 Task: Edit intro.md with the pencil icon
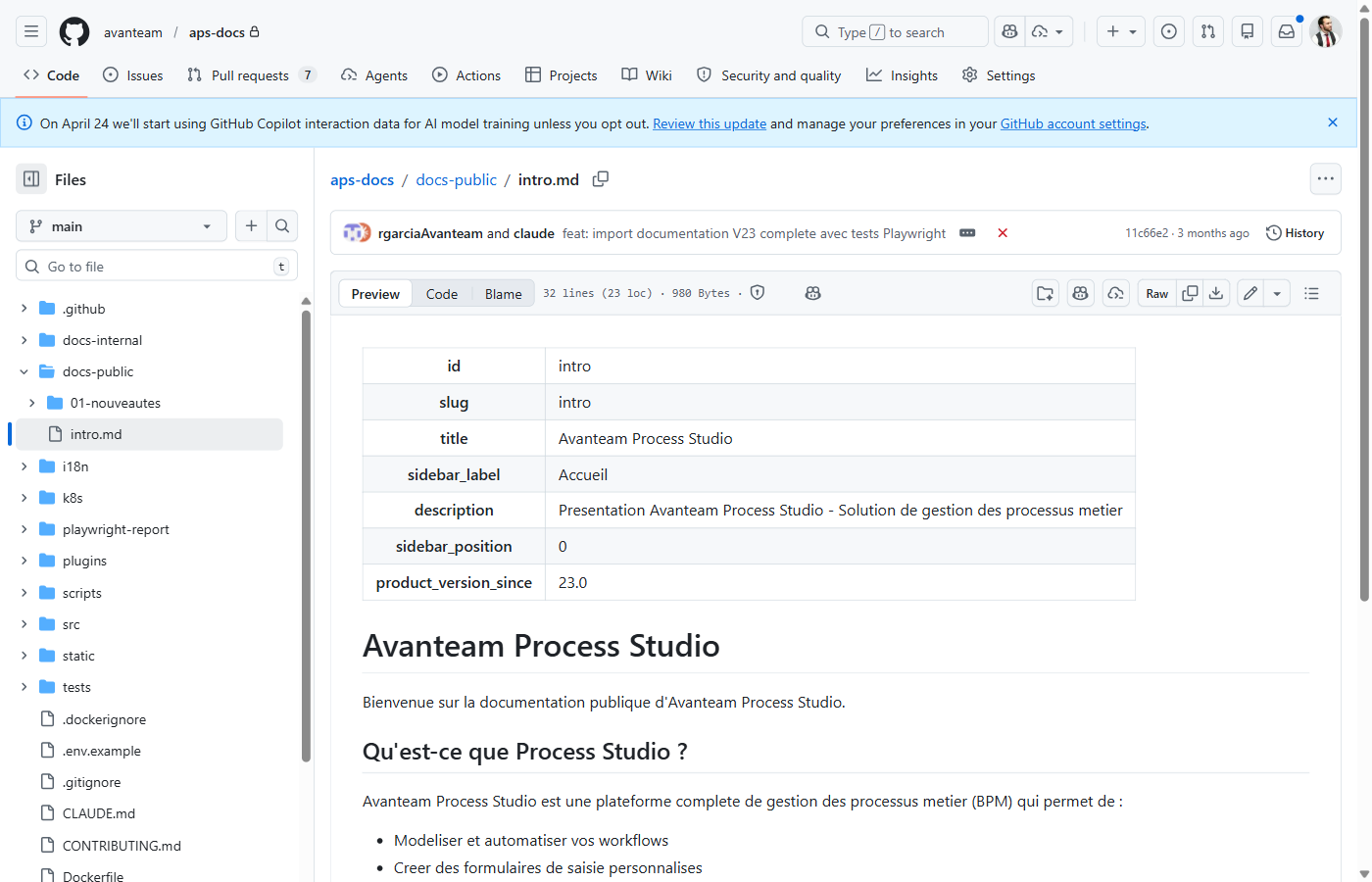coord(1249,293)
